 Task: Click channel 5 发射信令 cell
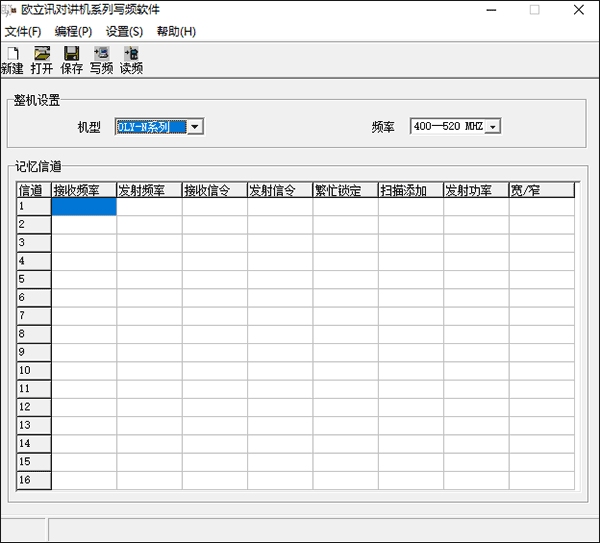(x=280, y=280)
